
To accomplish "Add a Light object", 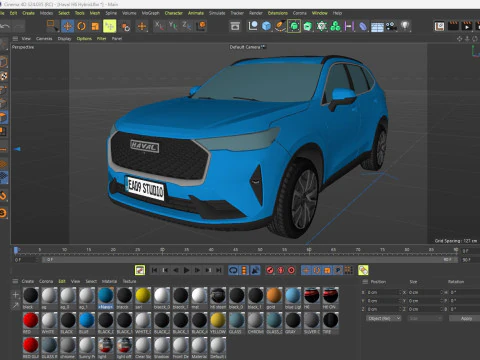I will [405, 26].
